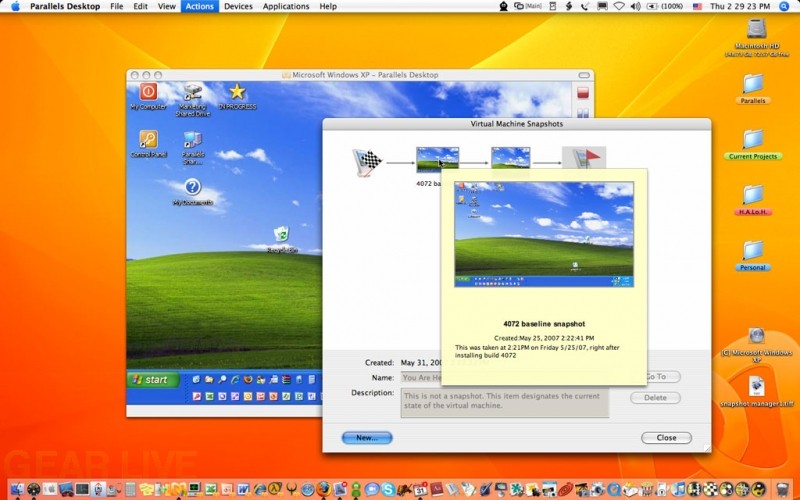The image size is (800, 500).
Task: Select the red flag current state icon
Action: tap(584, 158)
